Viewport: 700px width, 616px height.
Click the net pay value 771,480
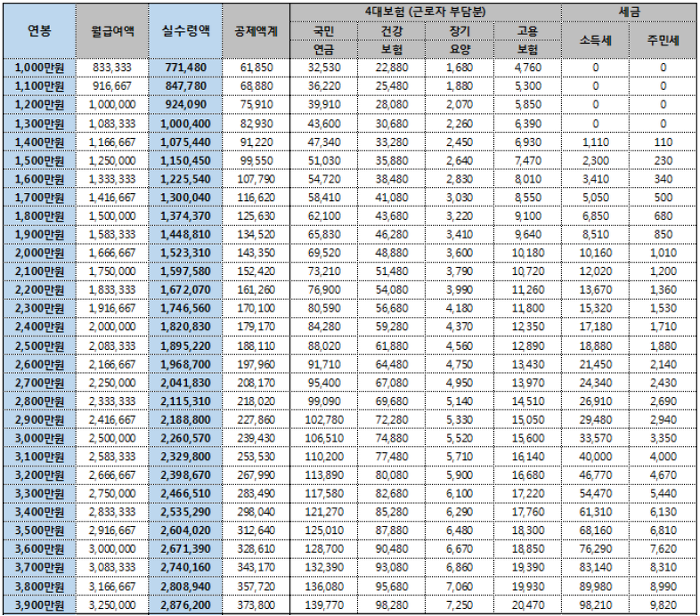[186, 68]
